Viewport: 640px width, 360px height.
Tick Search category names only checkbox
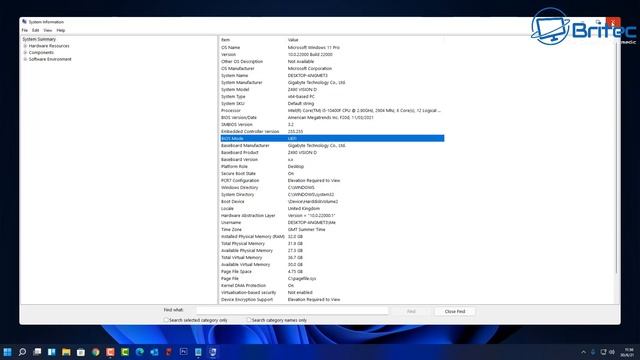coord(249,320)
